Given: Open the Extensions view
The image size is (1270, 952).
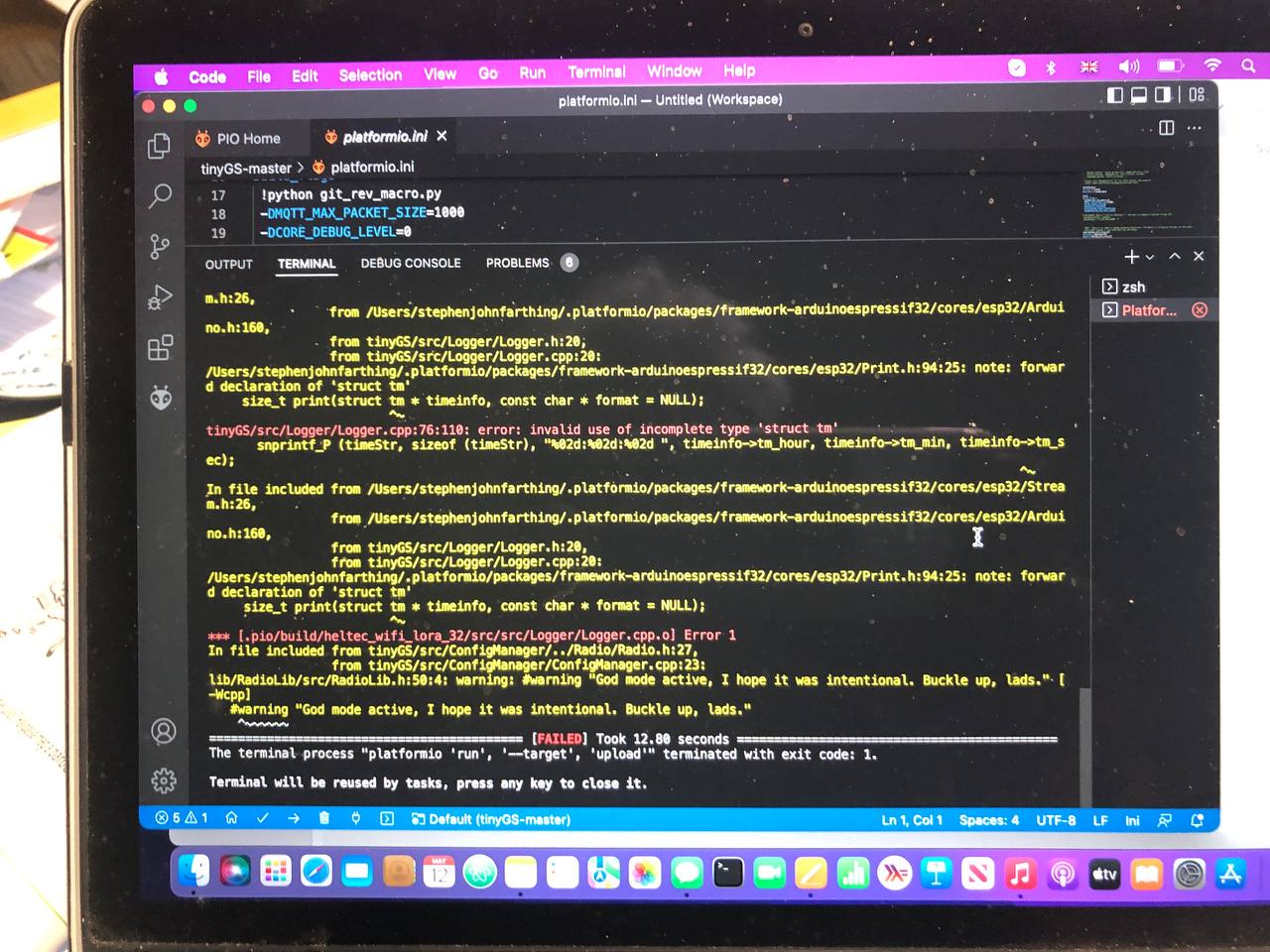Looking at the screenshot, I should pos(160,348).
